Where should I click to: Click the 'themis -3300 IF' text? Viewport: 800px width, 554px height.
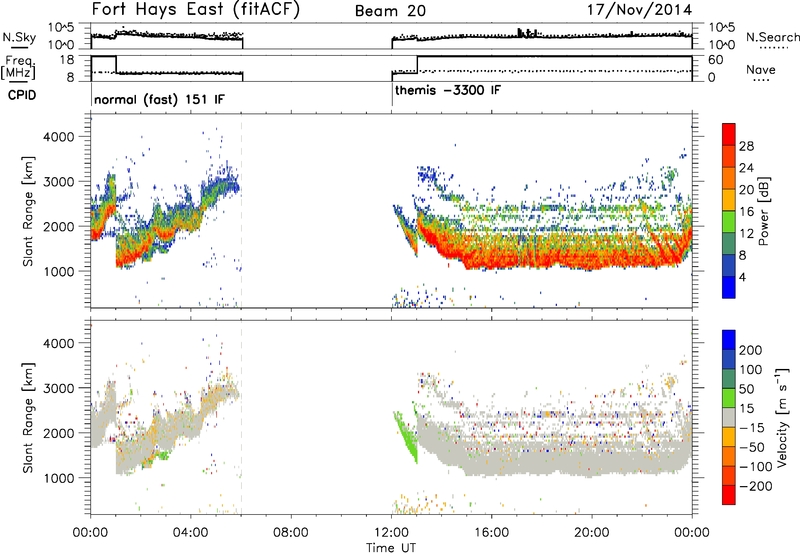click(448, 90)
